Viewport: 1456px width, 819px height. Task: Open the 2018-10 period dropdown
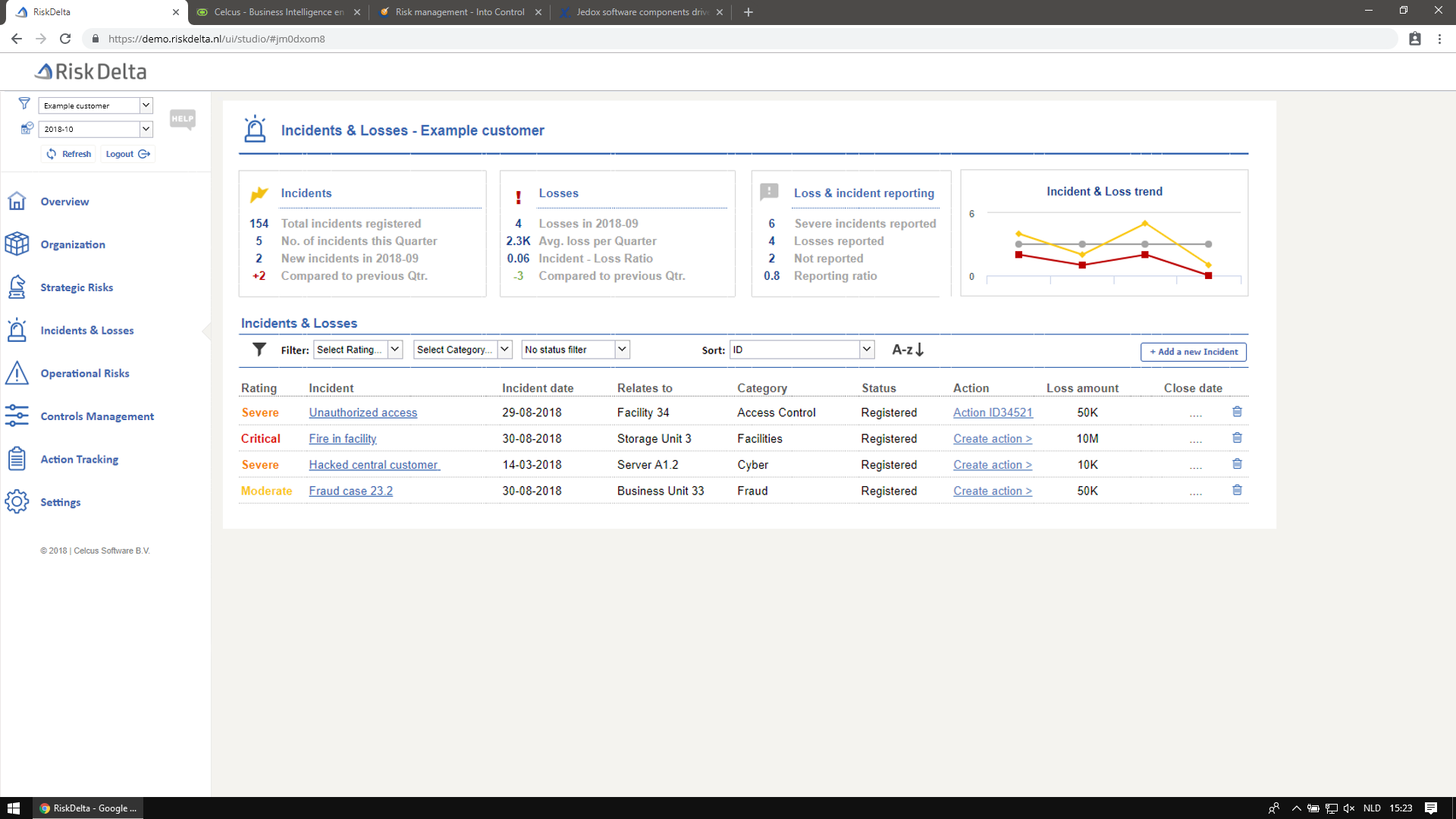(96, 129)
